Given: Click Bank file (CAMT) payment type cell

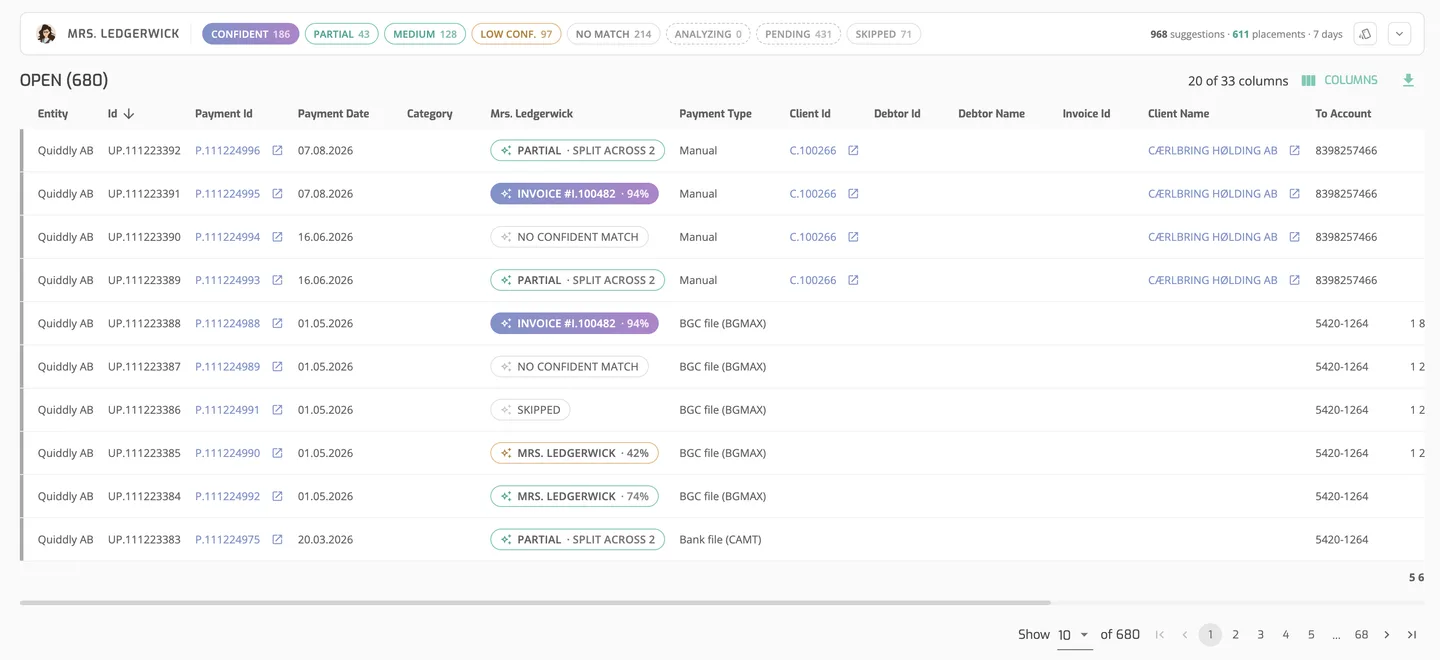Looking at the screenshot, I should (x=720, y=539).
